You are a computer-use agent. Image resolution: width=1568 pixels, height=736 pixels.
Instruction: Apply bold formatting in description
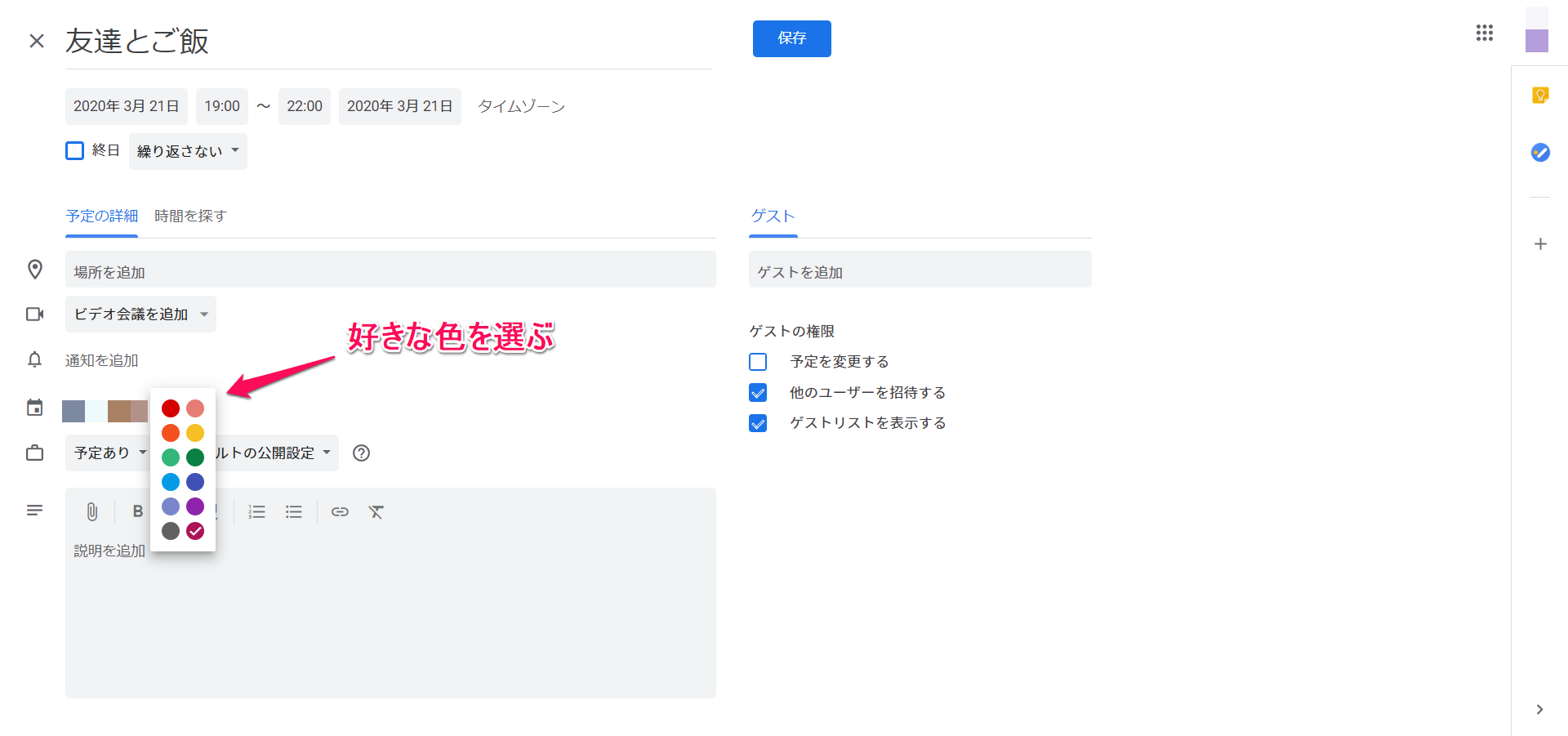137,511
